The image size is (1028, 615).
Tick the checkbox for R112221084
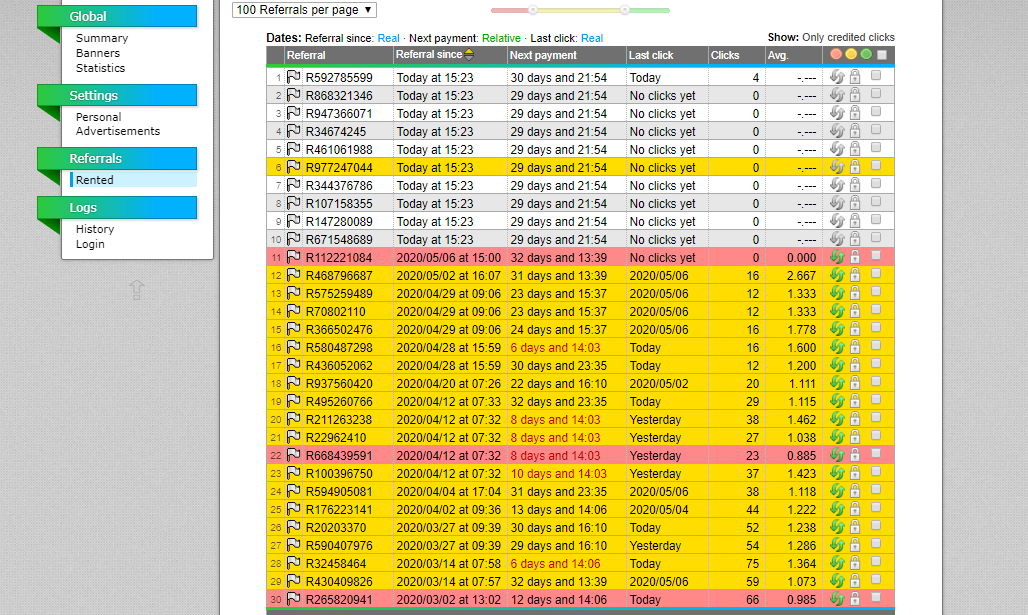click(x=876, y=256)
